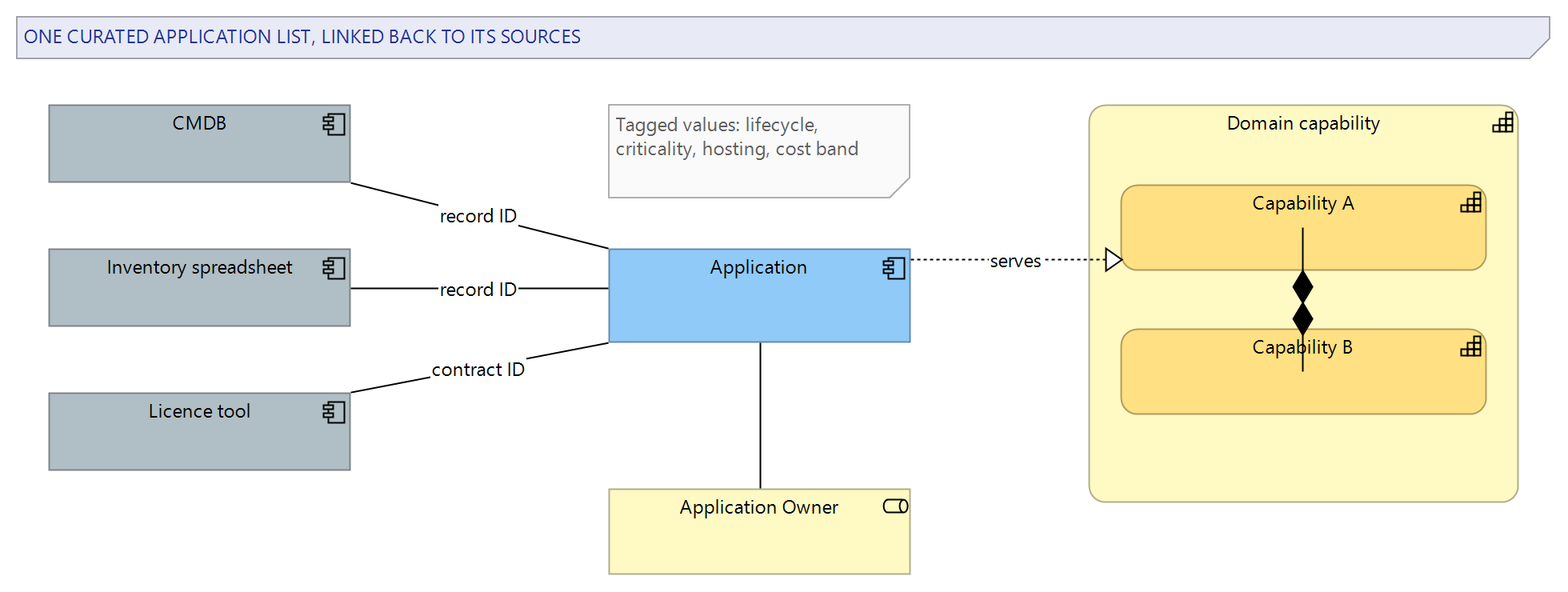The height and width of the screenshot is (592, 1568).
Task: Click the "contract ID" connection label
Action: click(478, 370)
